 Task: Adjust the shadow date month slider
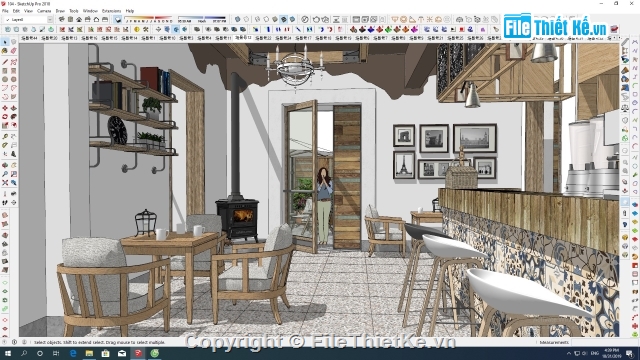tap(149, 19)
